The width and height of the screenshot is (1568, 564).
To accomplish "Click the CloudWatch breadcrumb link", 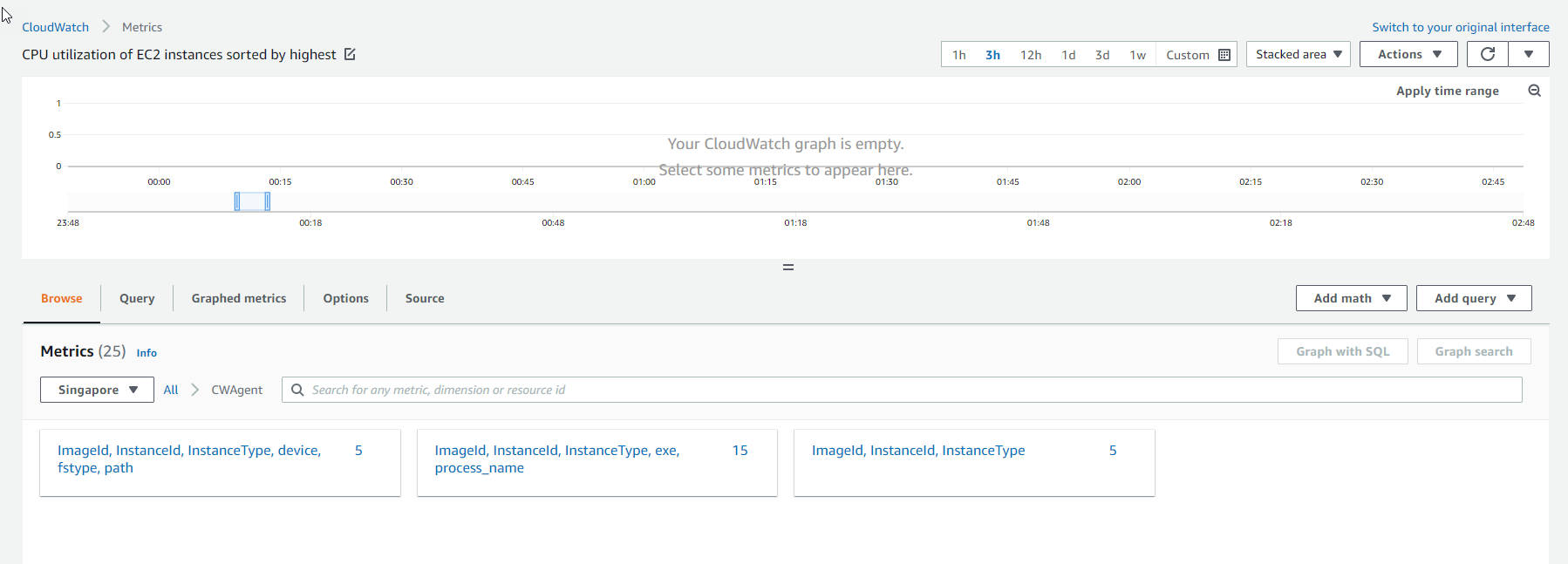I will [56, 27].
